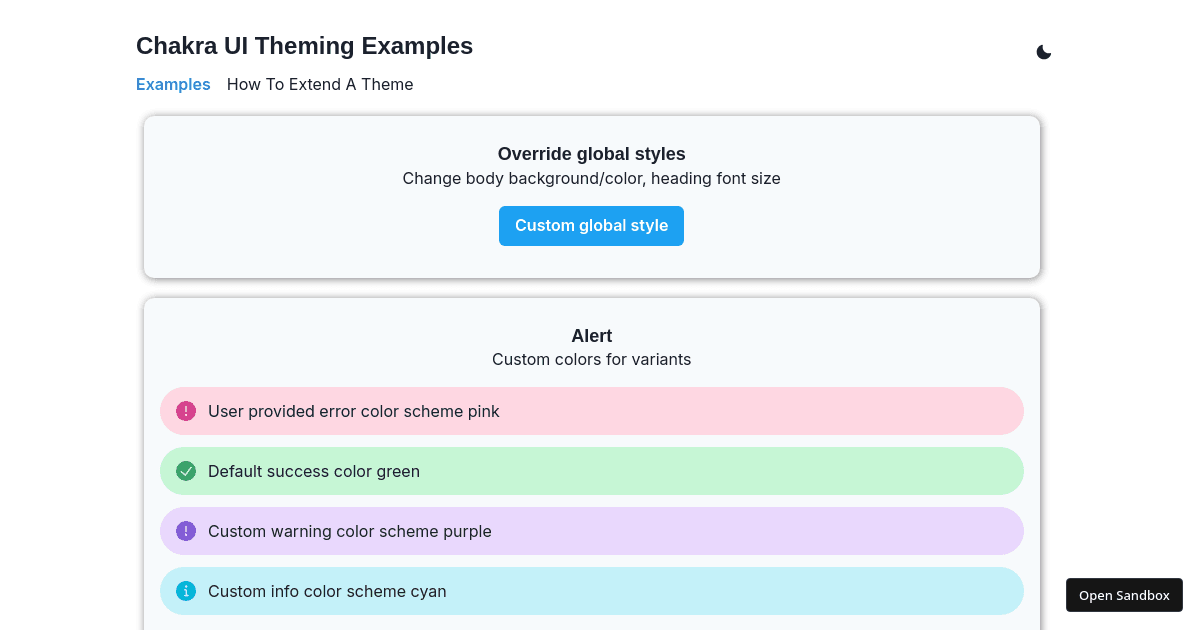Toggle dark mode with the moon icon
Image resolution: width=1200 pixels, height=630 pixels.
1044,51
